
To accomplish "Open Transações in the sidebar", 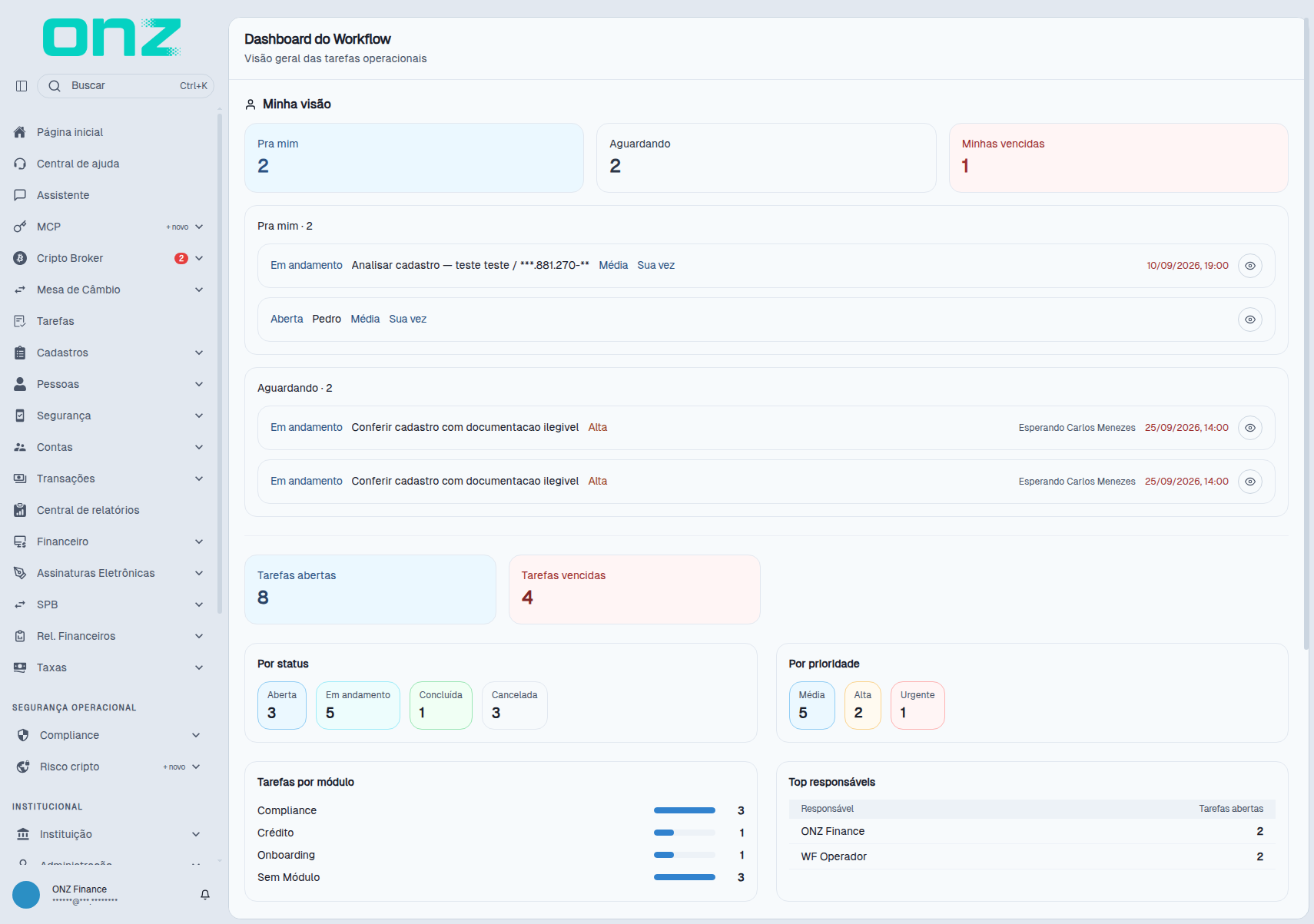I will pyautogui.click(x=108, y=479).
